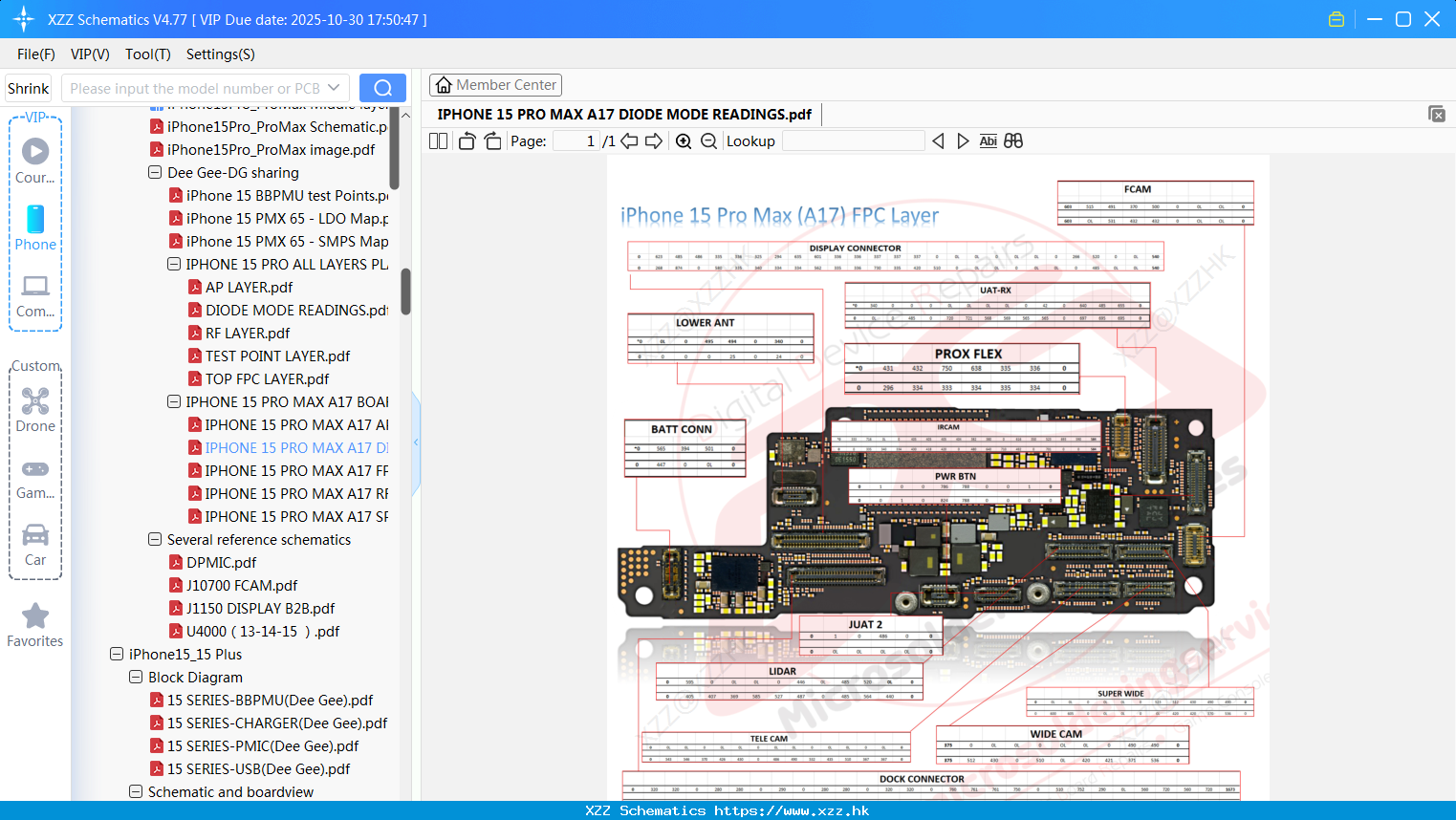The height and width of the screenshot is (820, 1456).
Task: Click the sidebar collapse handle arrow
Action: click(416, 442)
